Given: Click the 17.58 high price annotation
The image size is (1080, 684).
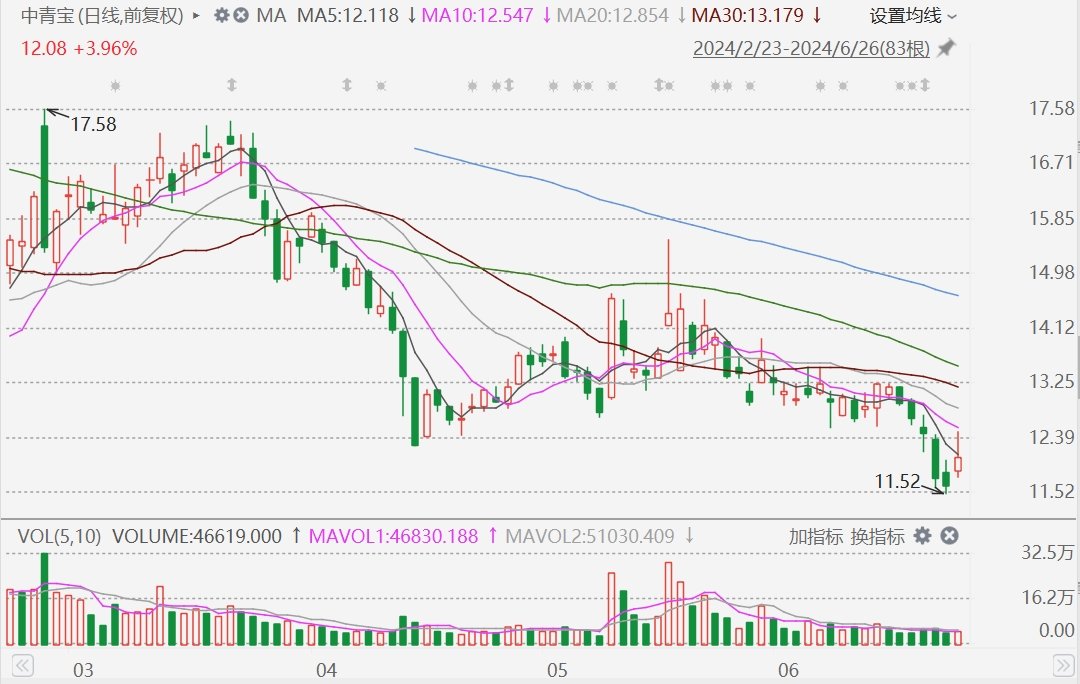Looking at the screenshot, I should pyautogui.click(x=94, y=125).
